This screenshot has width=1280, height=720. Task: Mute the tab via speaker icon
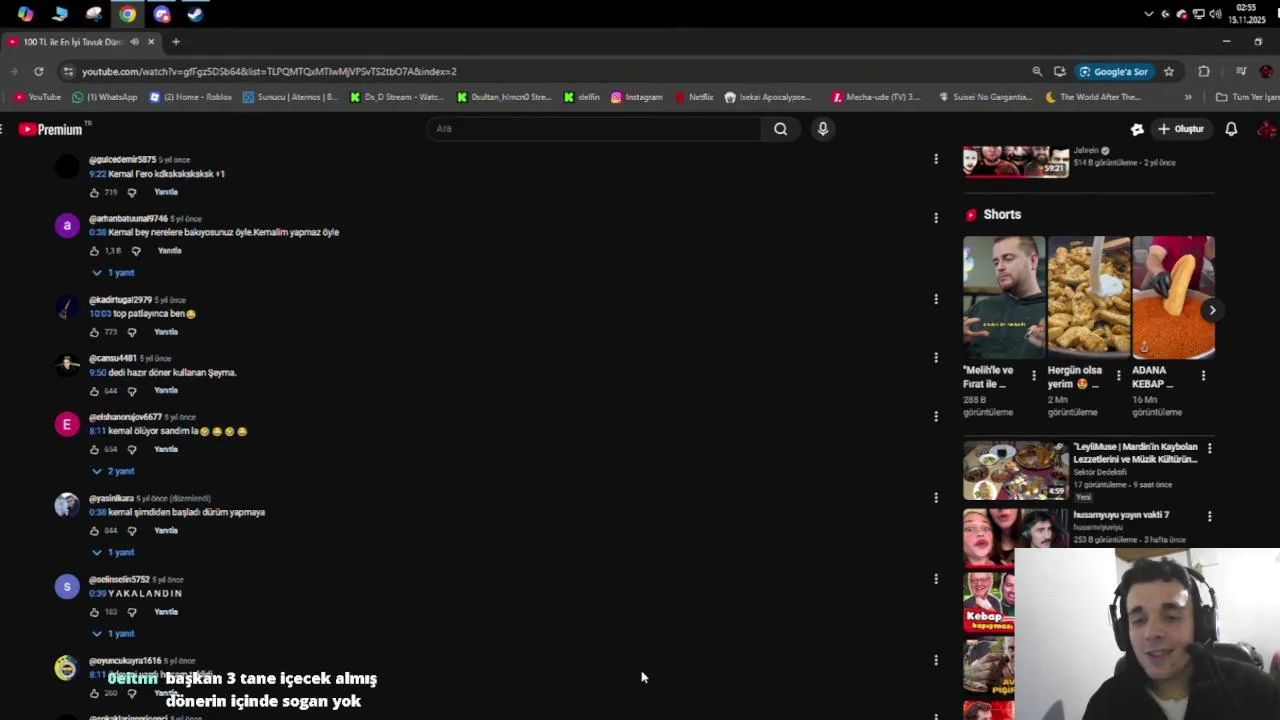pyautogui.click(x=134, y=42)
